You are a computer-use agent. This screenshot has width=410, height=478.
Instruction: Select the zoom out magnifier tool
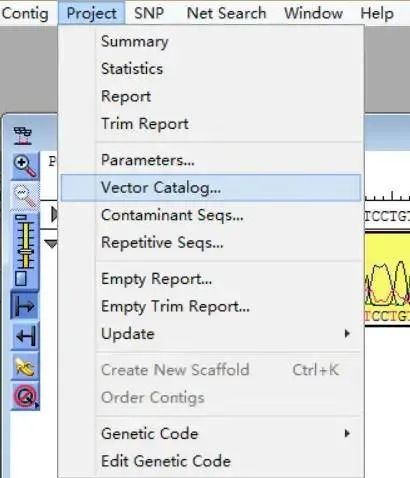(x=25, y=196)
